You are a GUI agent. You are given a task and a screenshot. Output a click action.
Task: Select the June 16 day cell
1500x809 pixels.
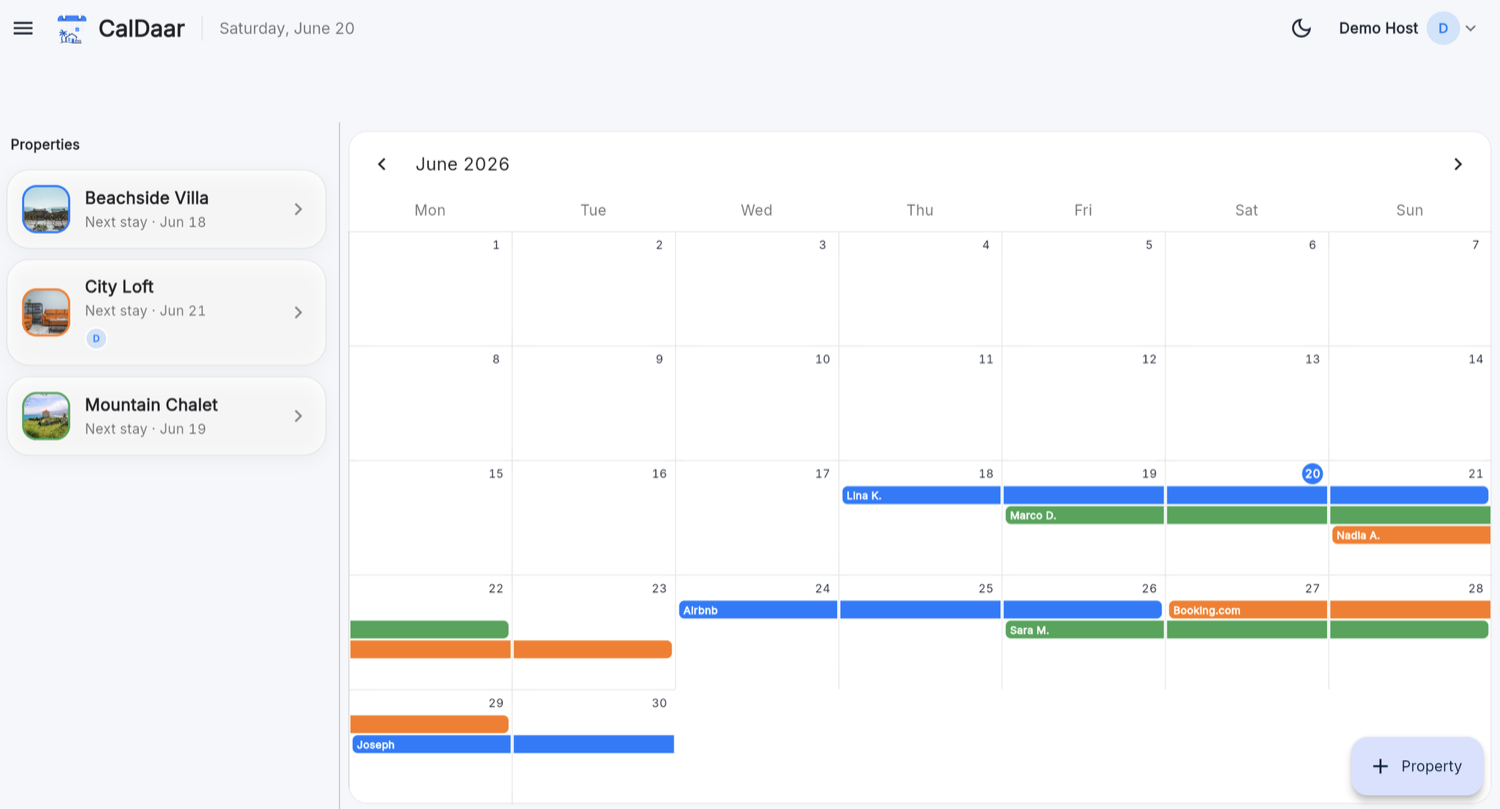(x=594, y=518)
